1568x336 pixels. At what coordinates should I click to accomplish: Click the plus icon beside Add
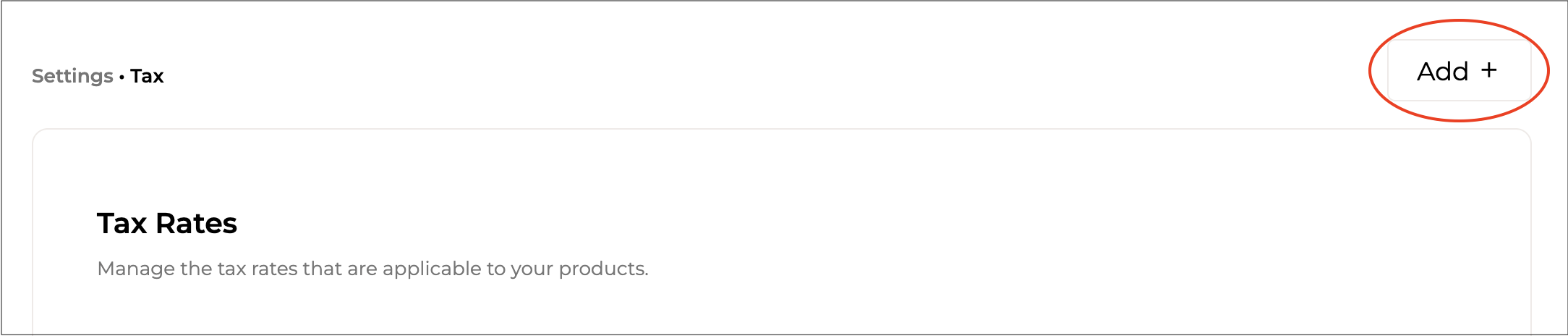coord(1488,70)
